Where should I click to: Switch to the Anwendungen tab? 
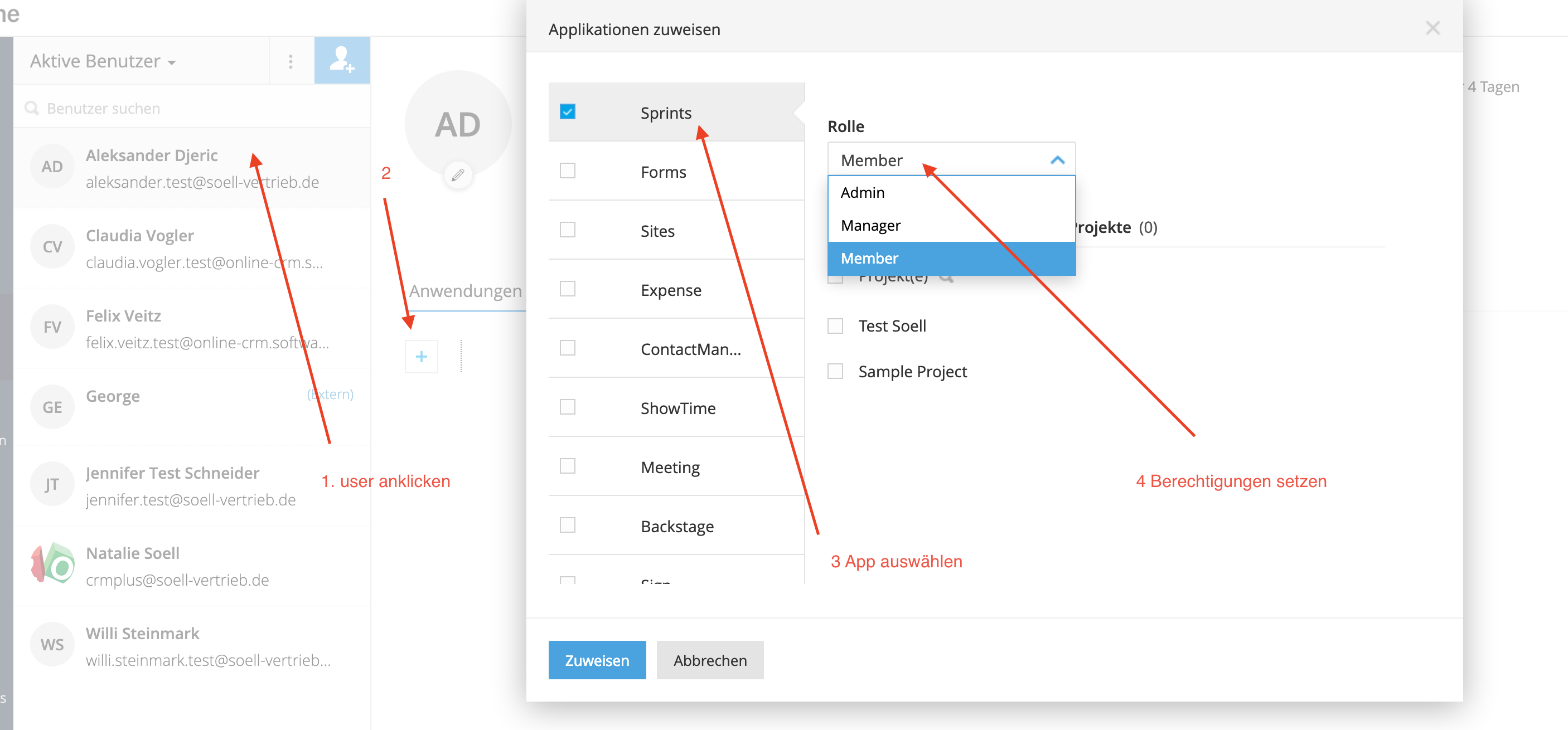click(465, 291)
